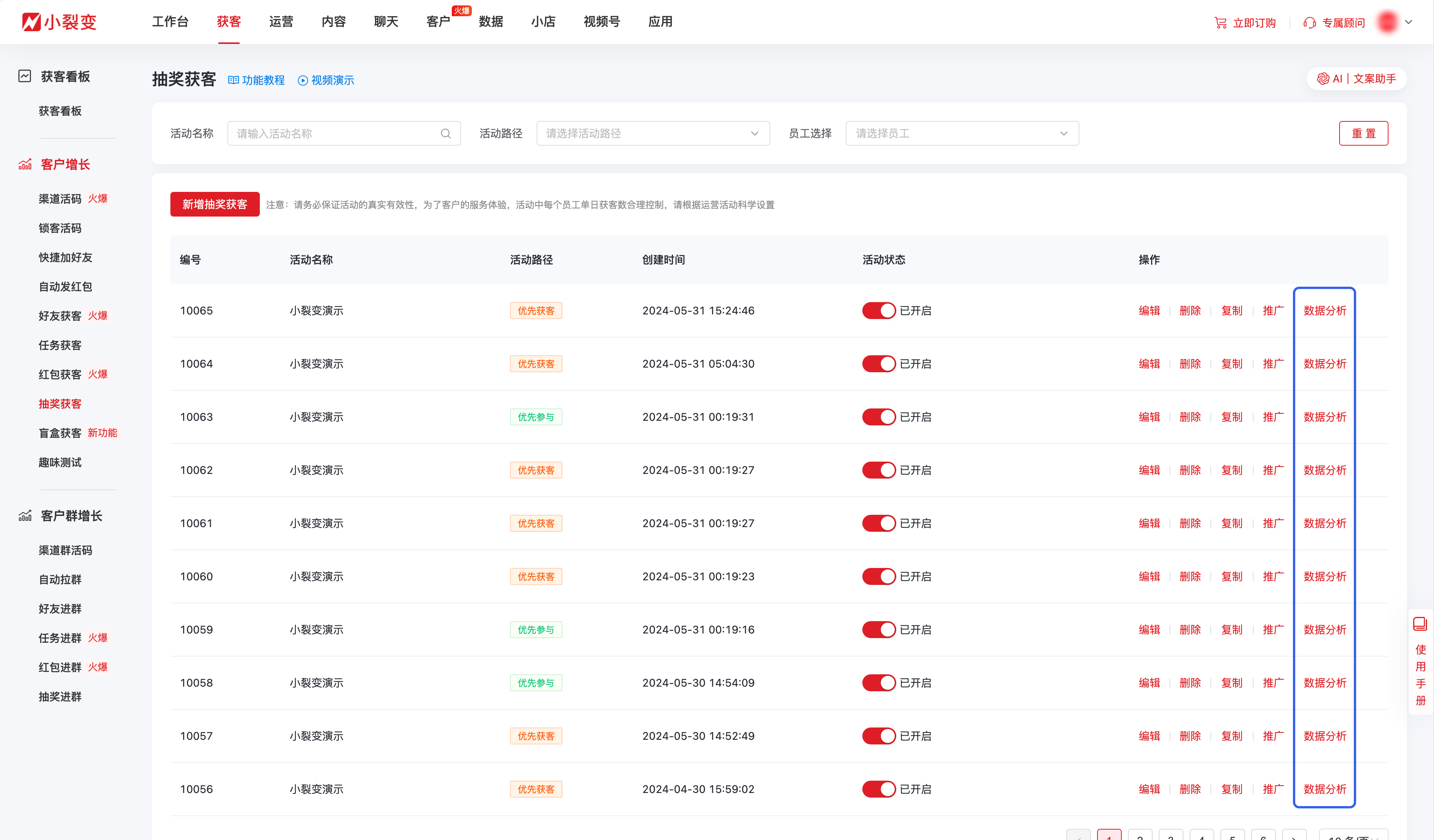Image resolution: width=1434 pixels, height=840 pixels.
Task: Switch to the 数据 navigation tab
Action: pyautogui.click(x=491, y=22)
